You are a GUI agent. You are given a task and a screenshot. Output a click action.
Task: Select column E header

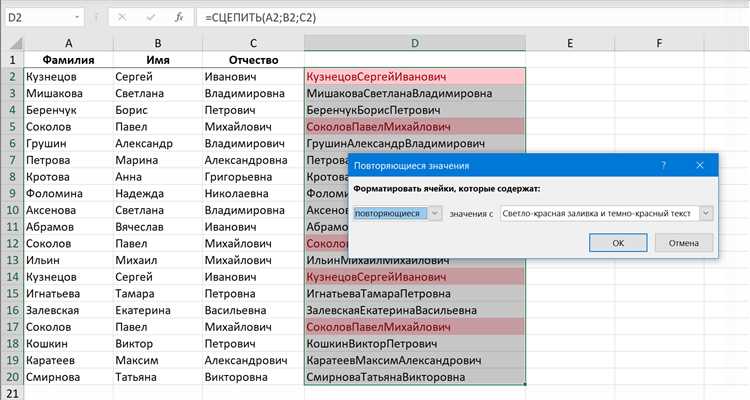point(570,44)
